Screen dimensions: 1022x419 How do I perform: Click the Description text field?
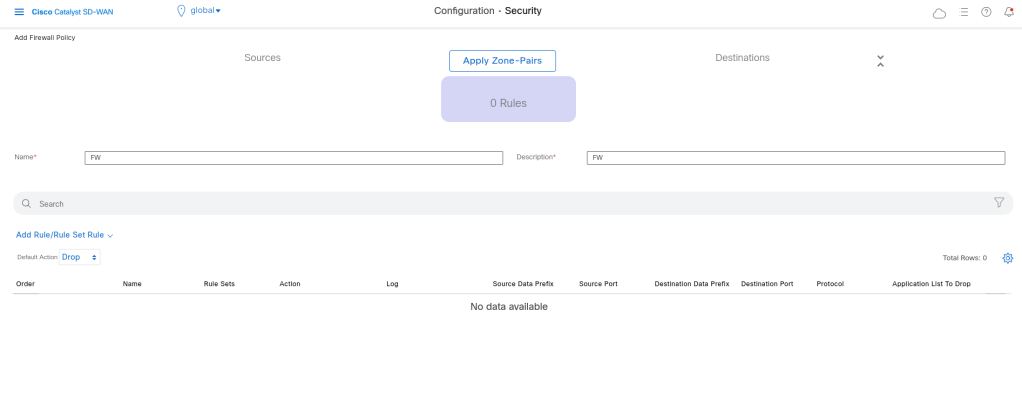click(x=795, y=158)
